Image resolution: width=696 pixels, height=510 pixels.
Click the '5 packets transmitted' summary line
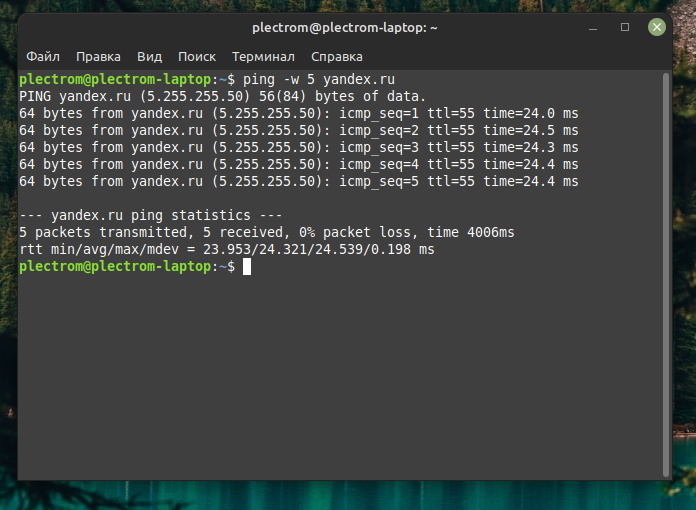(x=267, y=232)
